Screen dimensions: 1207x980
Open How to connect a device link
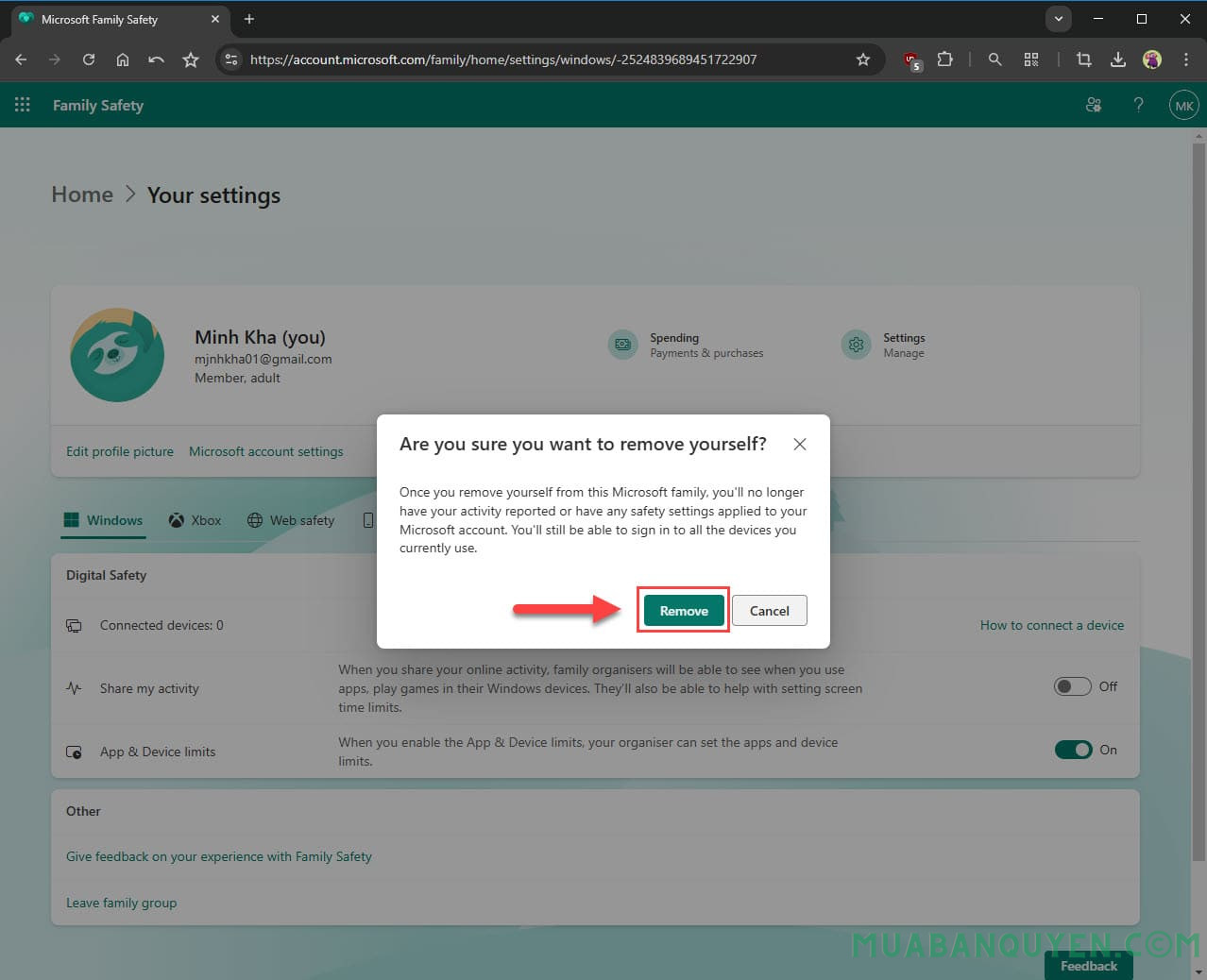(1052, 625)
